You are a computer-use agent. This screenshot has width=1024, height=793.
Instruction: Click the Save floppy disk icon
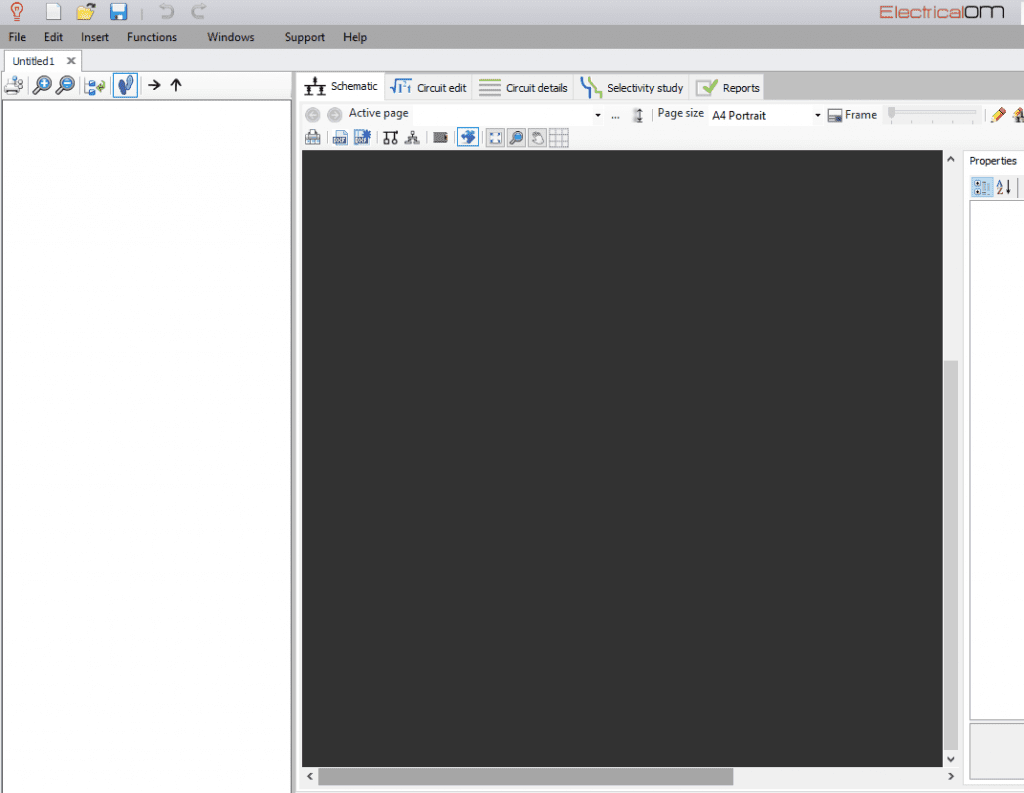click(118, 12)
